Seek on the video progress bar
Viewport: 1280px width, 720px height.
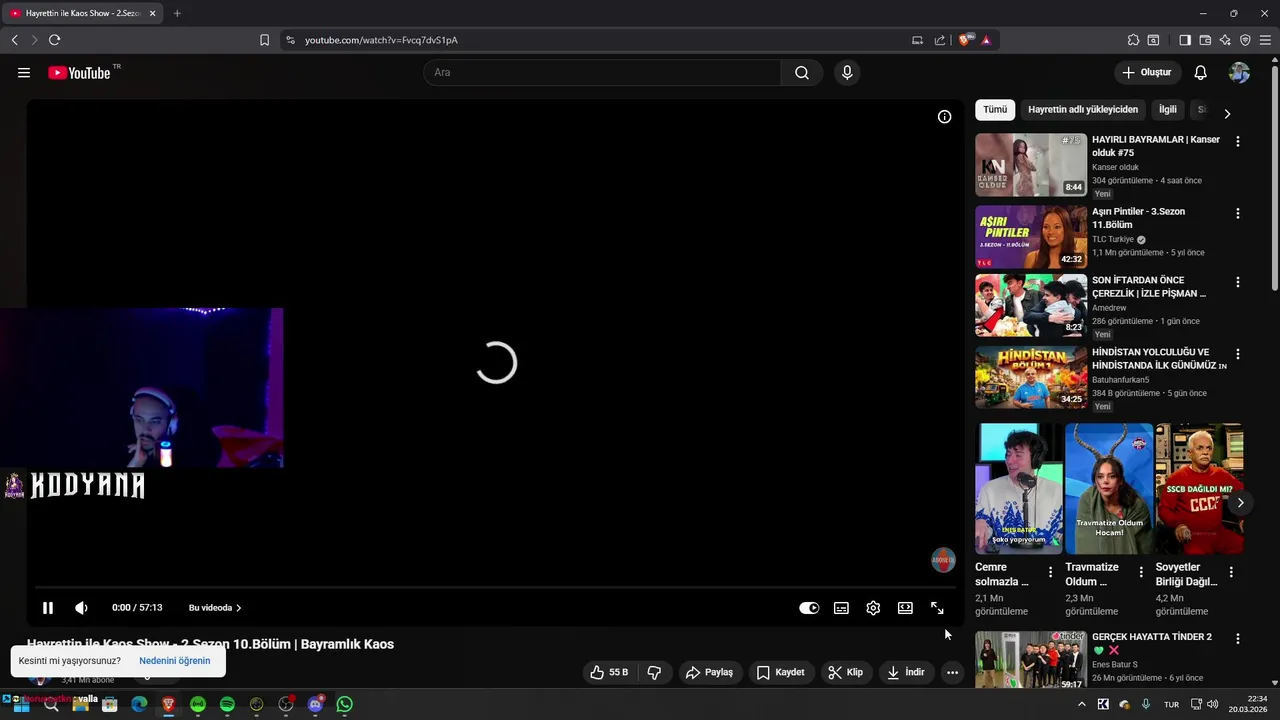click(x=495, y=588)
